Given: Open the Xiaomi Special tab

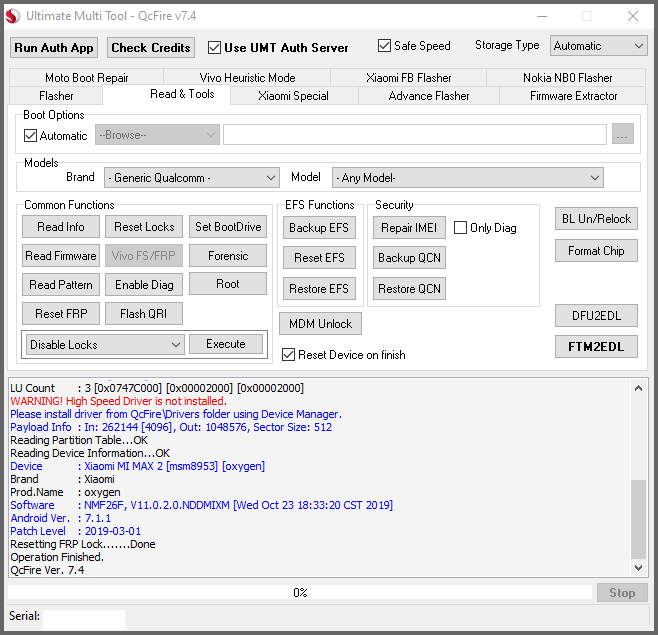Looking at the screenshot, I should point(293,96).
